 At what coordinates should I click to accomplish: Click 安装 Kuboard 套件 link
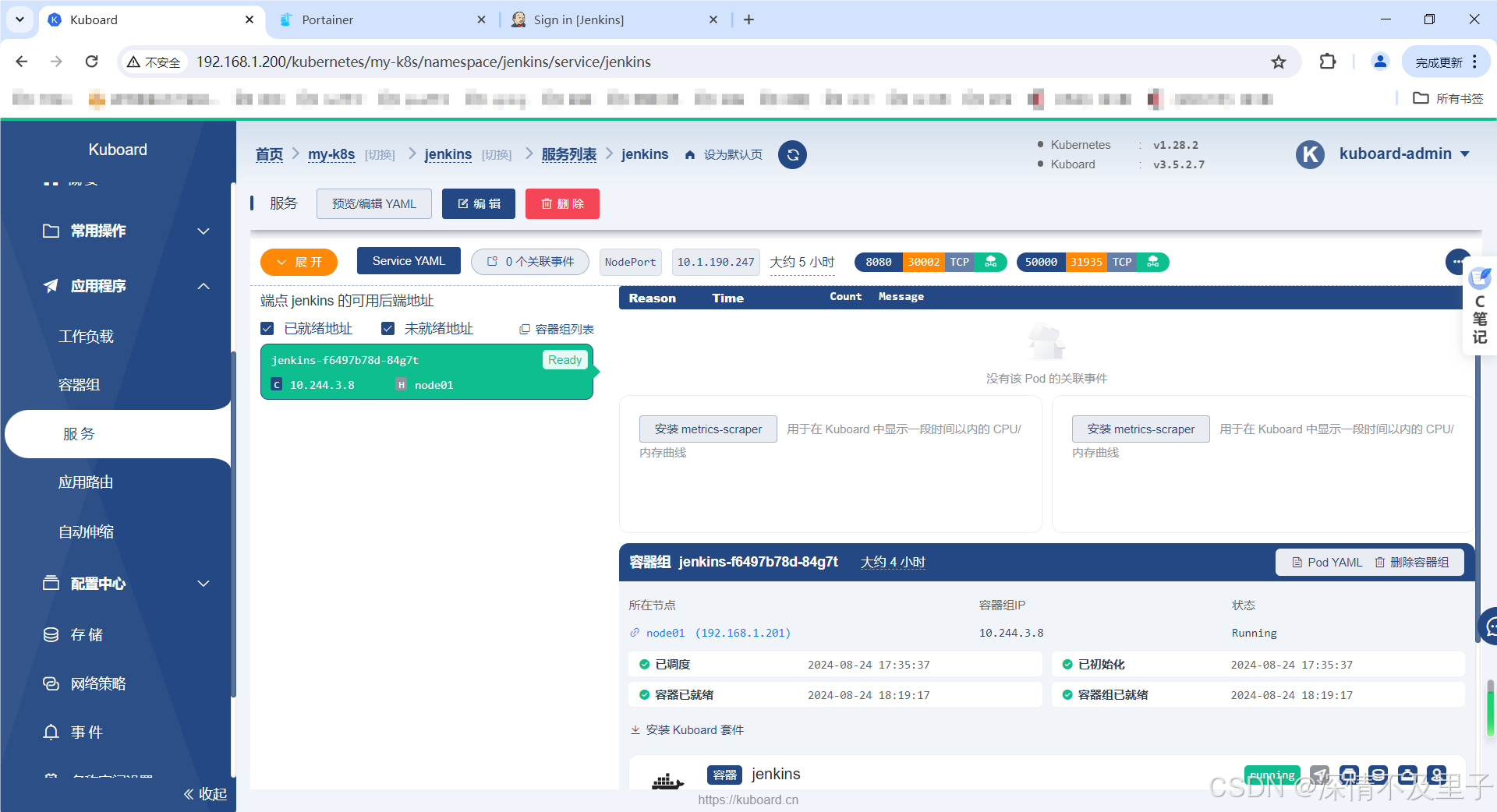687,730
